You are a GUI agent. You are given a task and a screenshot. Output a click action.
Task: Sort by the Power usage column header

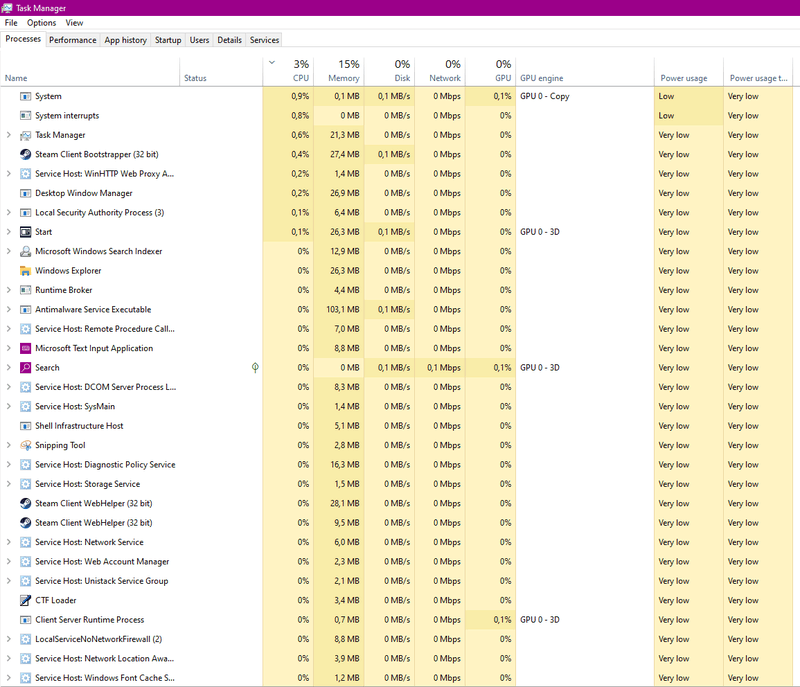coord(689,71)
